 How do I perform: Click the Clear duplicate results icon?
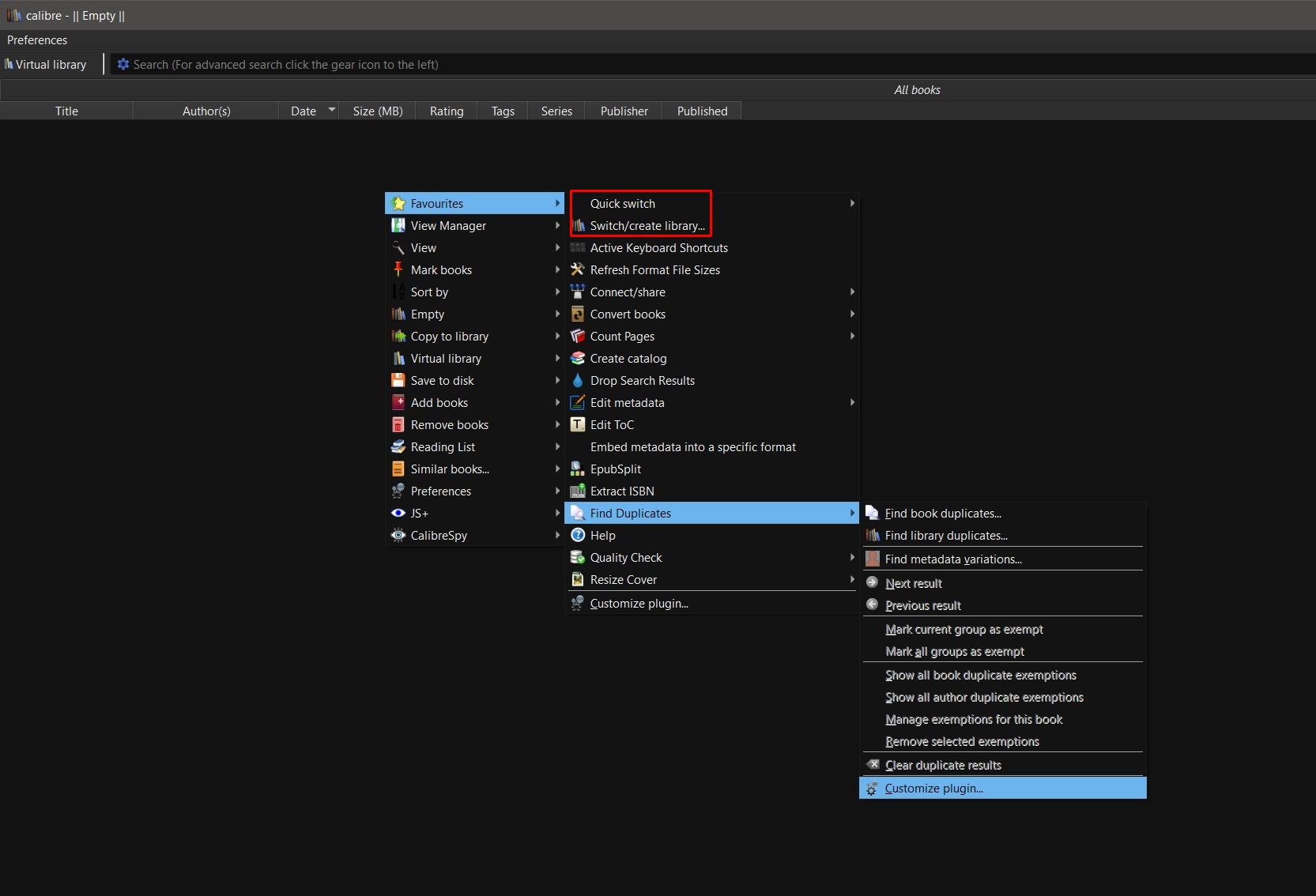(x=873, y=765)
